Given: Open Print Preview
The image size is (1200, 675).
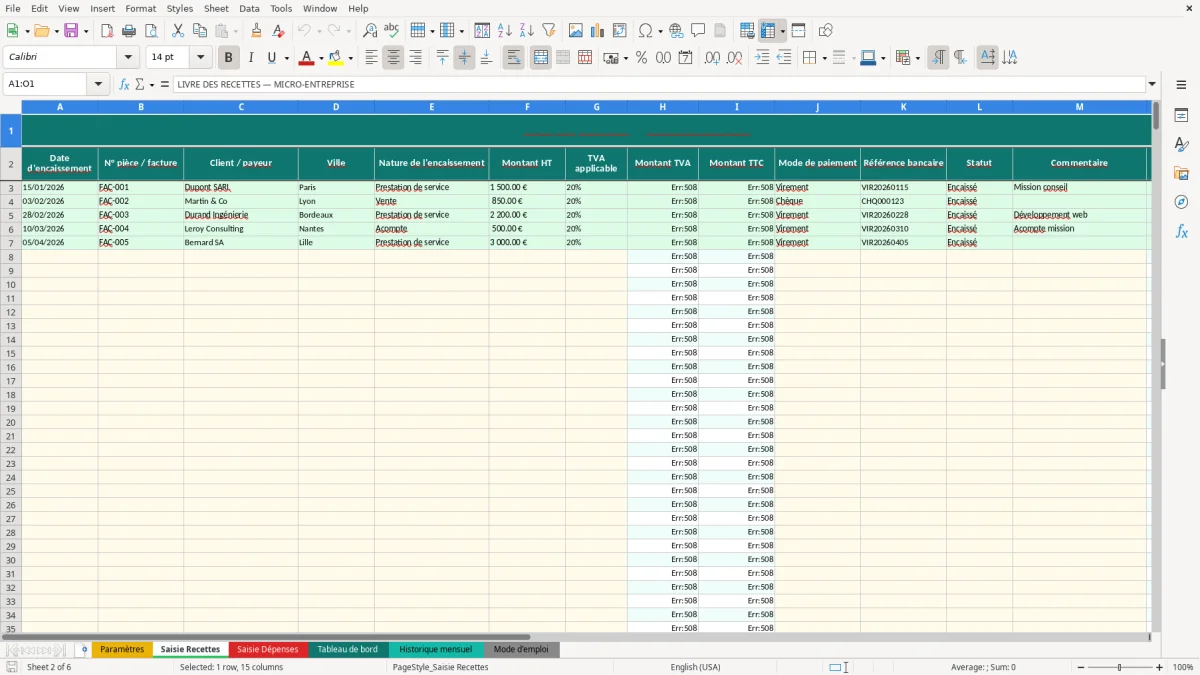Looking at the screenshot, I should (x=151, y=31).
